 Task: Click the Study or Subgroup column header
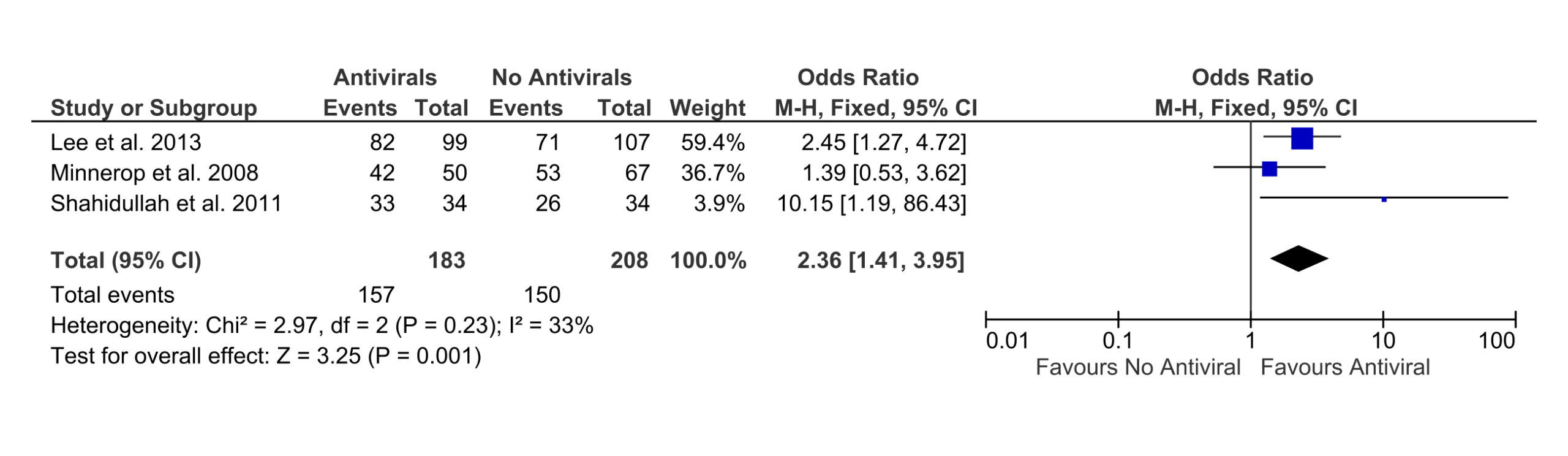click(x=153, y=108)
